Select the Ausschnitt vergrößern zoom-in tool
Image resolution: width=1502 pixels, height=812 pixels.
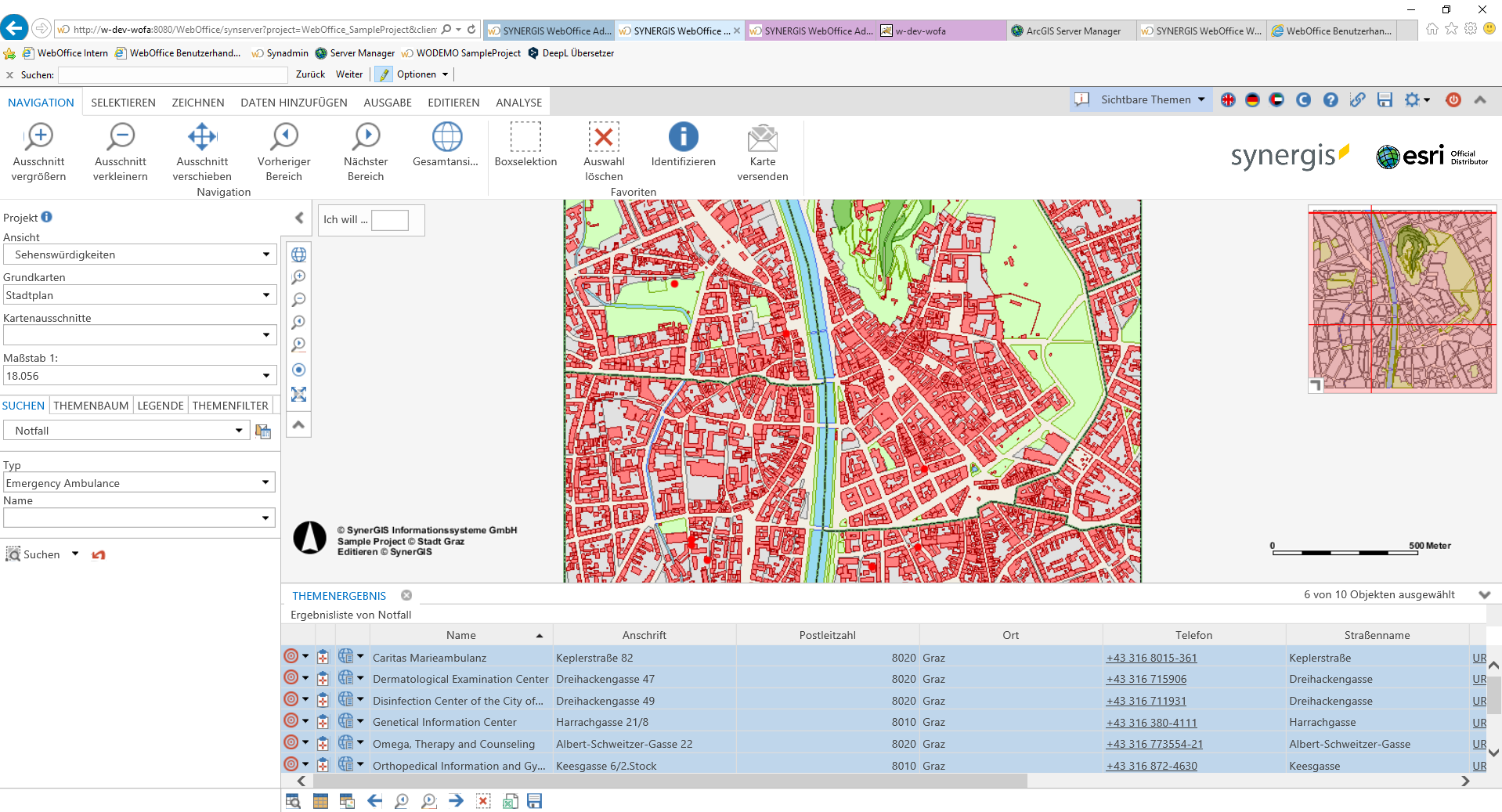[39, 138]
